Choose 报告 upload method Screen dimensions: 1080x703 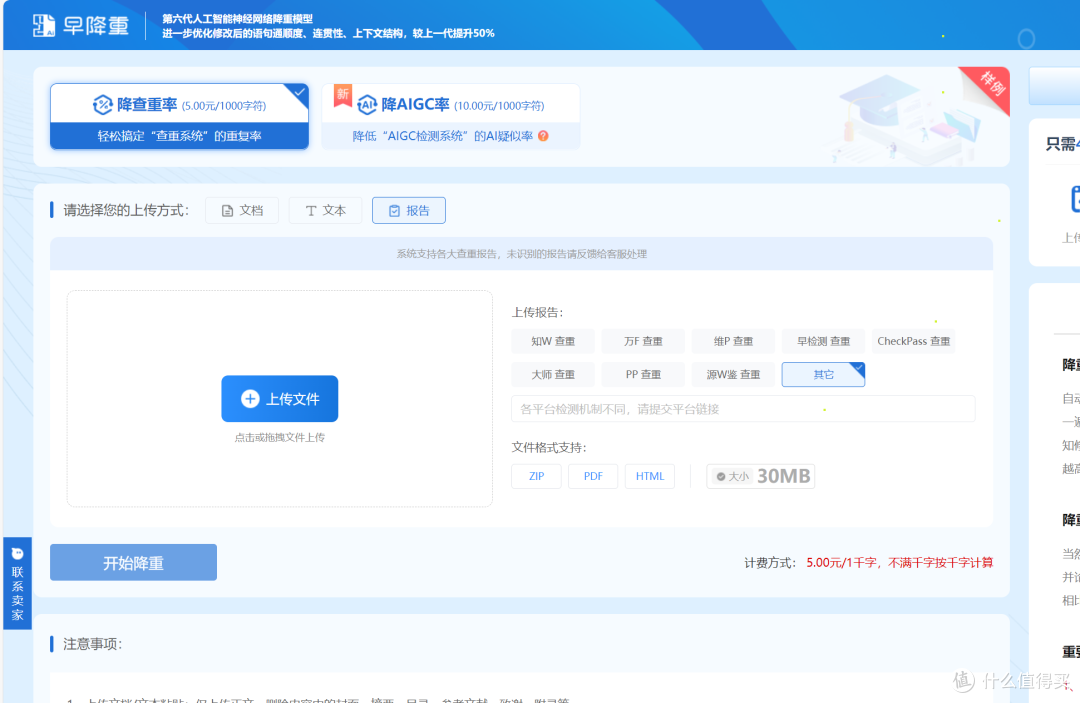(x=408, y=211)
